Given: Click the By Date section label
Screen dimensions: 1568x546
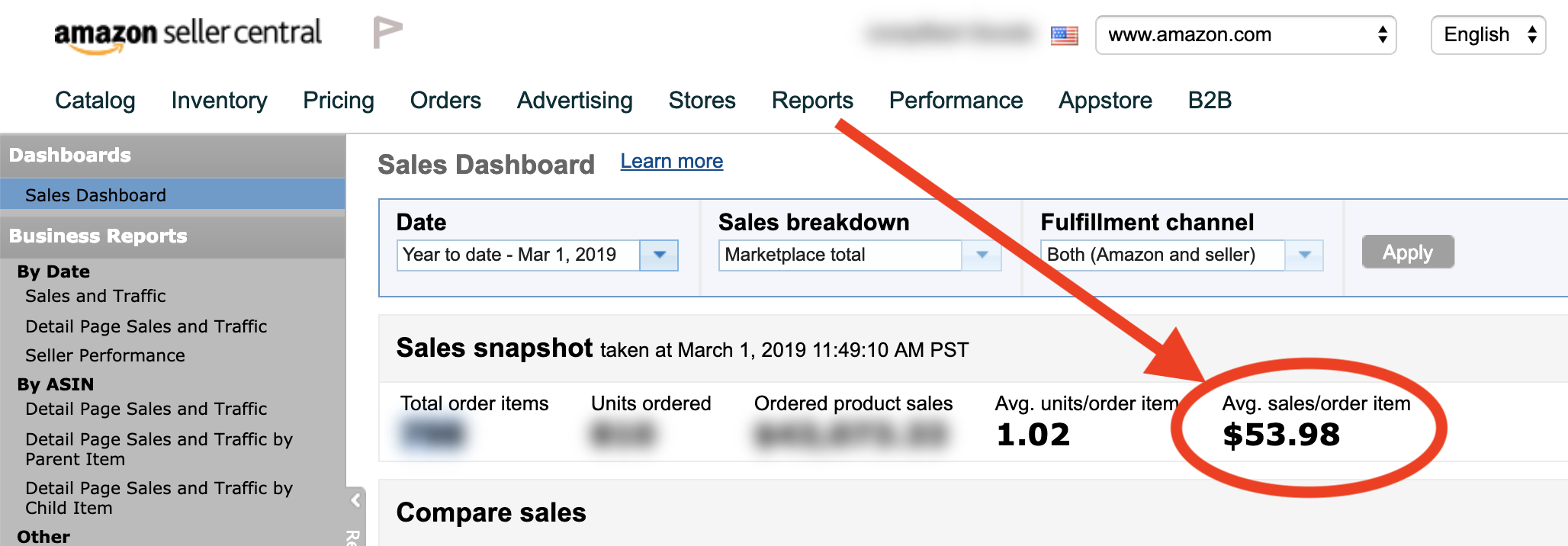Looking at the screenshot, I should click(x=53, y=271).
